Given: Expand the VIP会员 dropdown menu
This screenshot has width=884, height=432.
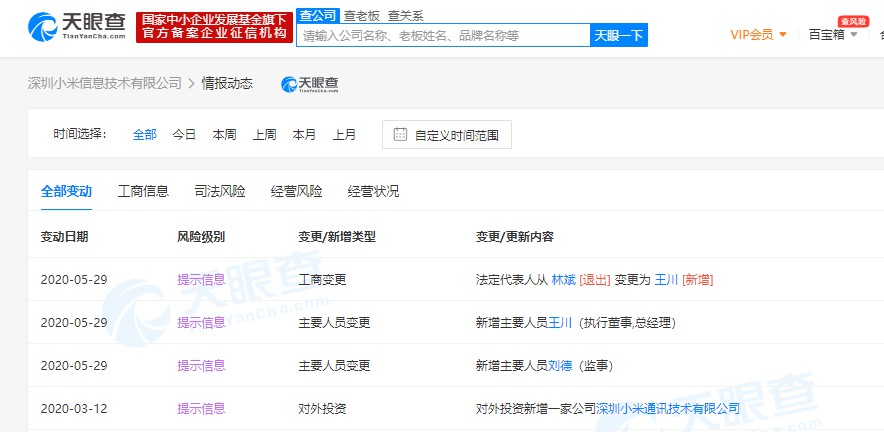Looking at the screenshot, I should (x=758, y=35).
